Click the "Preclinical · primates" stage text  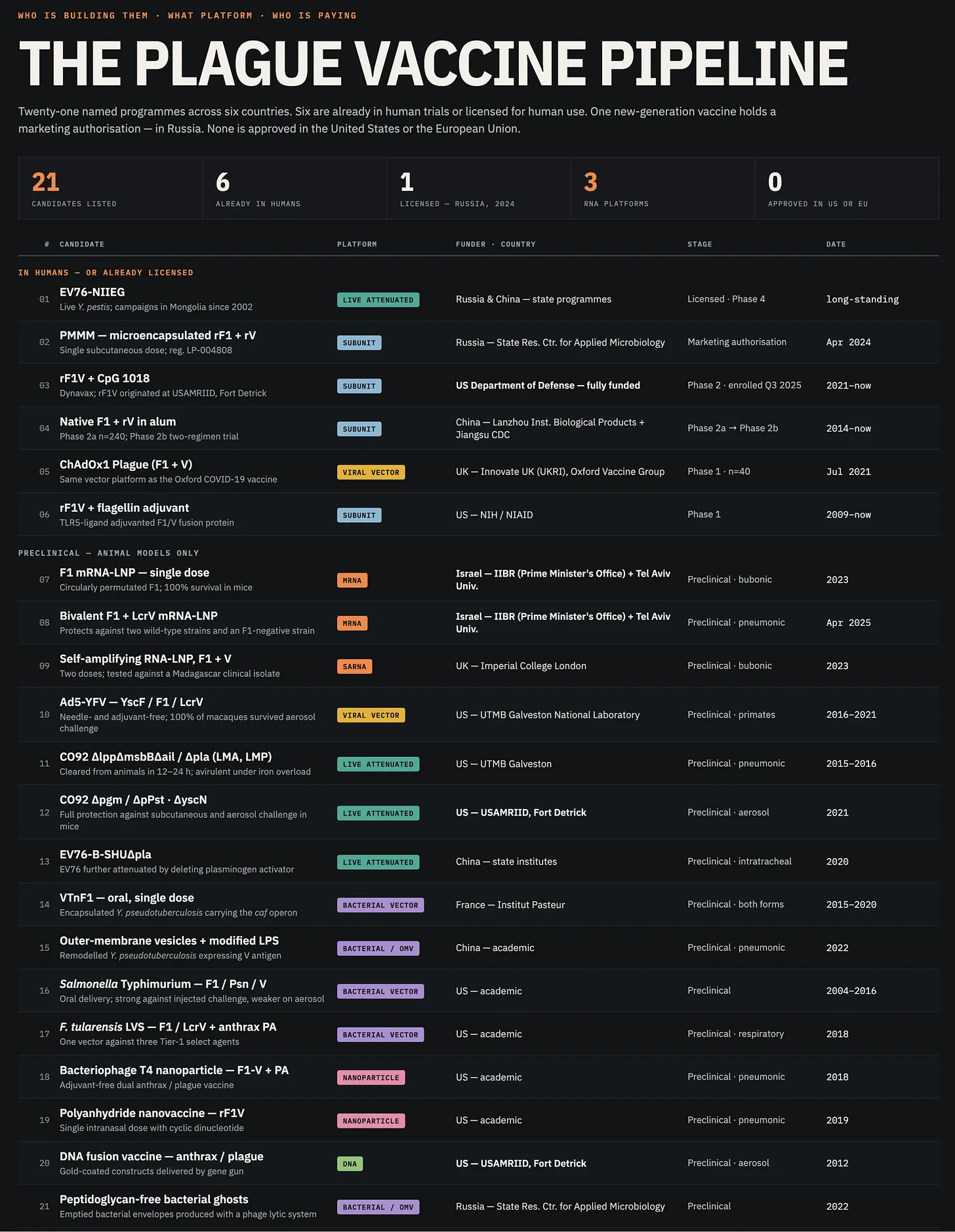(731, 715)
